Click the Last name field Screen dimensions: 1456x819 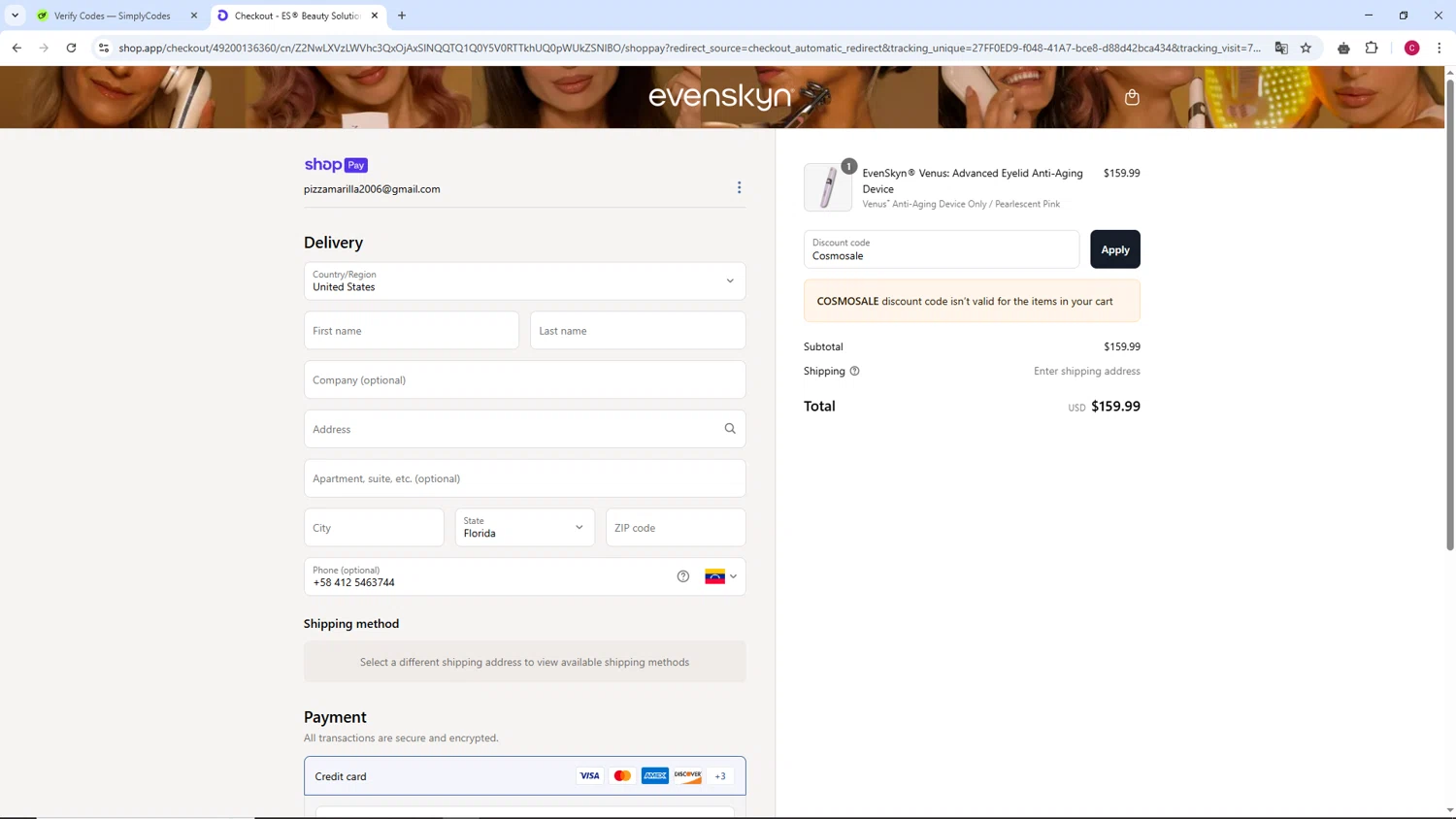click(638, 331)
